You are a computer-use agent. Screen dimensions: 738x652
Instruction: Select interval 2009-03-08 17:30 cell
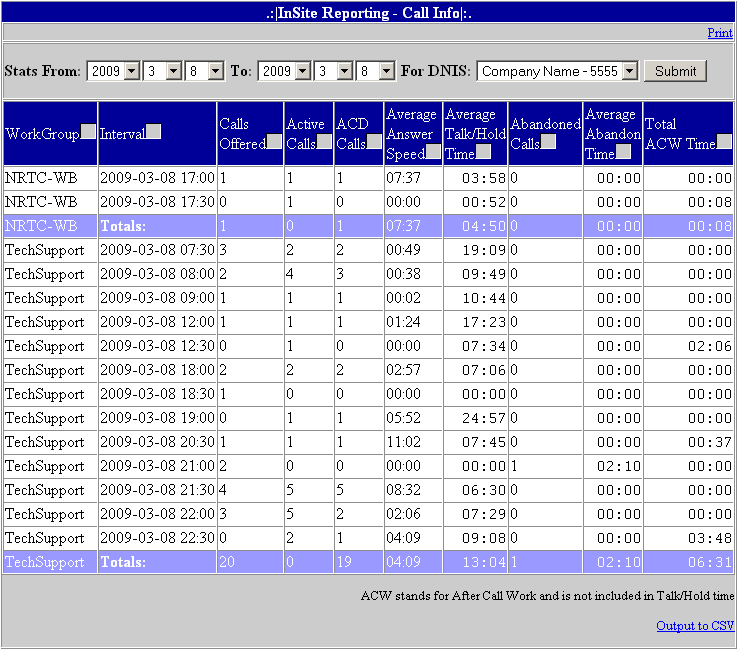(x=157, y=202)
